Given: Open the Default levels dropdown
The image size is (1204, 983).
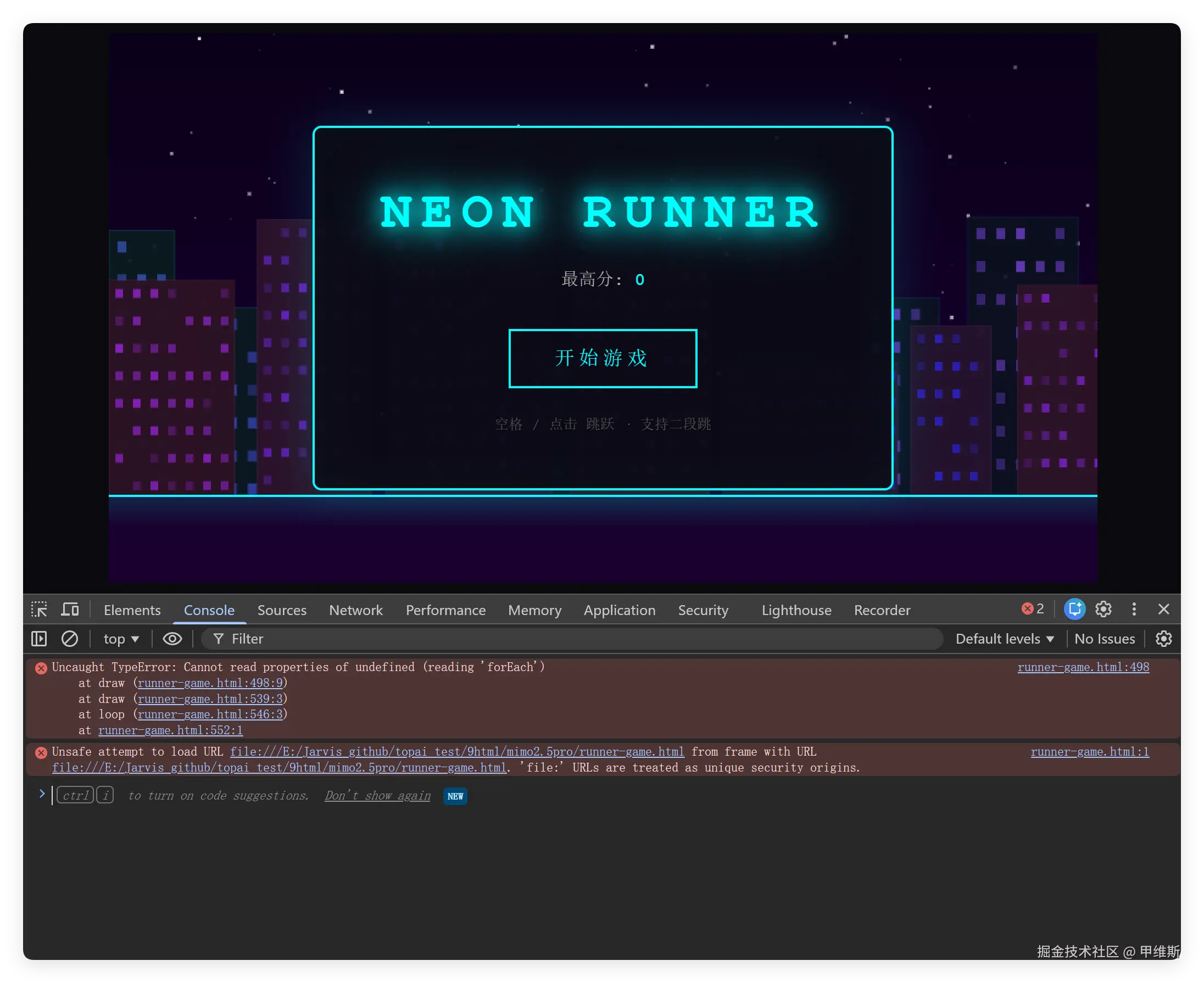Looking at the screenshot, I should tap(1005, 639).
